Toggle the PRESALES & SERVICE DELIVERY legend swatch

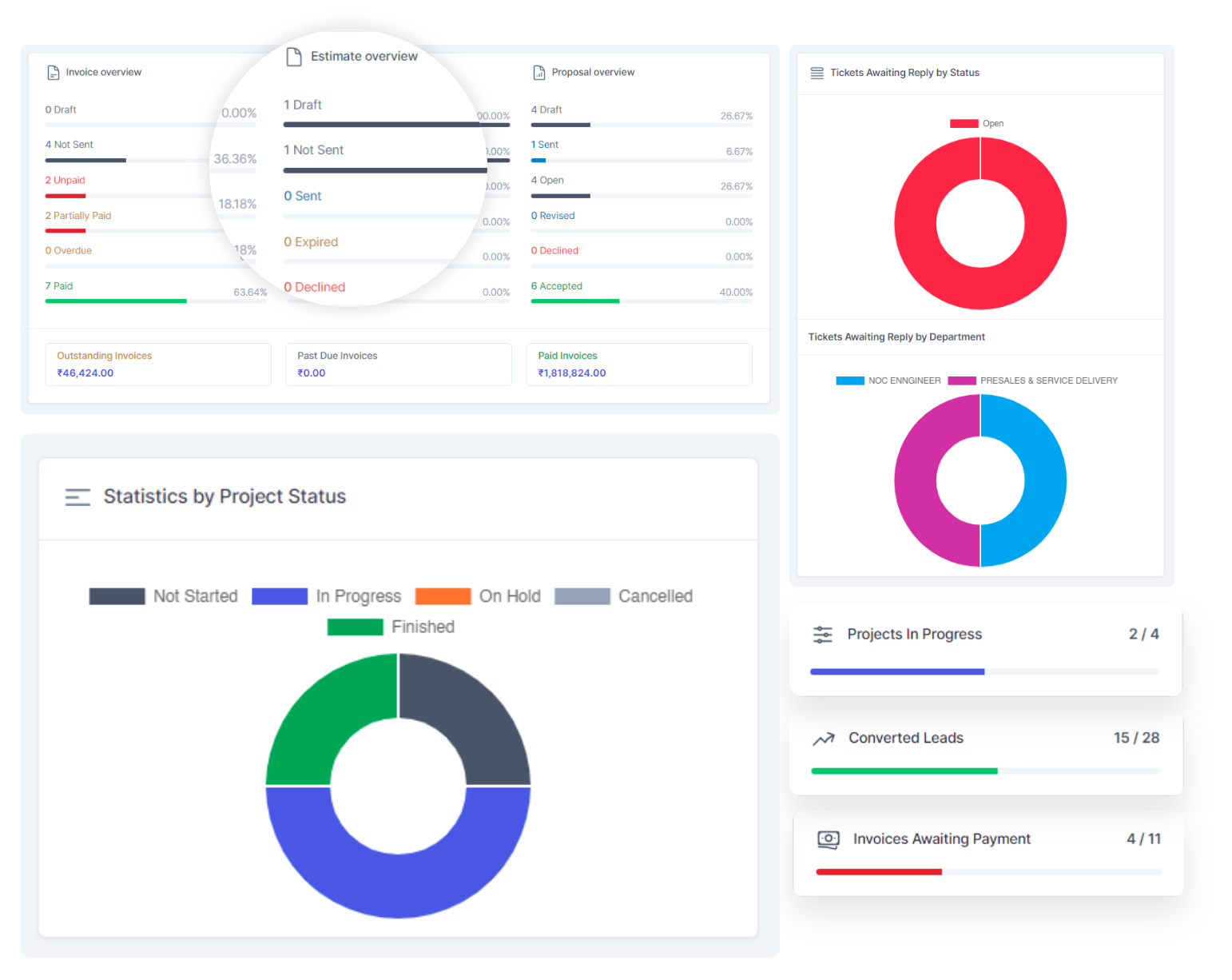pos(962,380)
